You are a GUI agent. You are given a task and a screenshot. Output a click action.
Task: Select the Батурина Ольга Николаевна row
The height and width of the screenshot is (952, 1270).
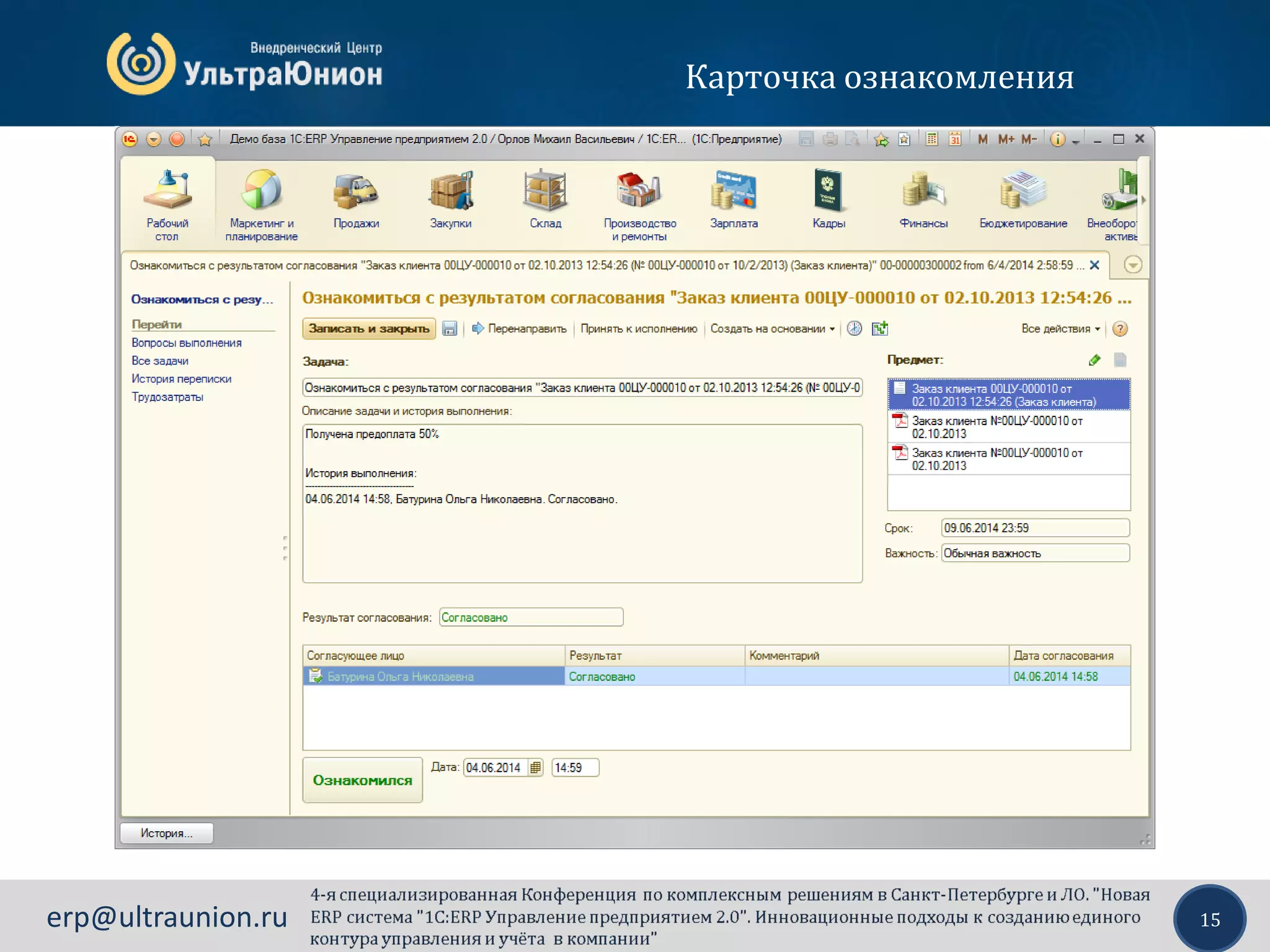[716, 676]
